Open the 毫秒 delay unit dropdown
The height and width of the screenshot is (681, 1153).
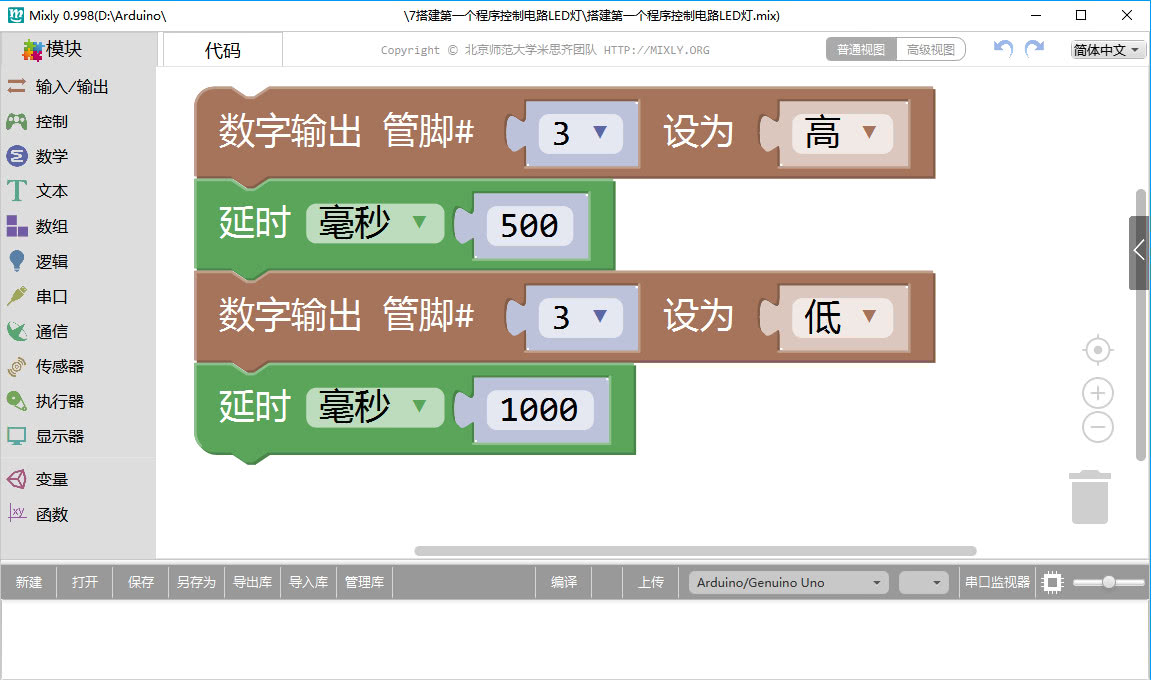pyautogui.click(x=375, y=224)
